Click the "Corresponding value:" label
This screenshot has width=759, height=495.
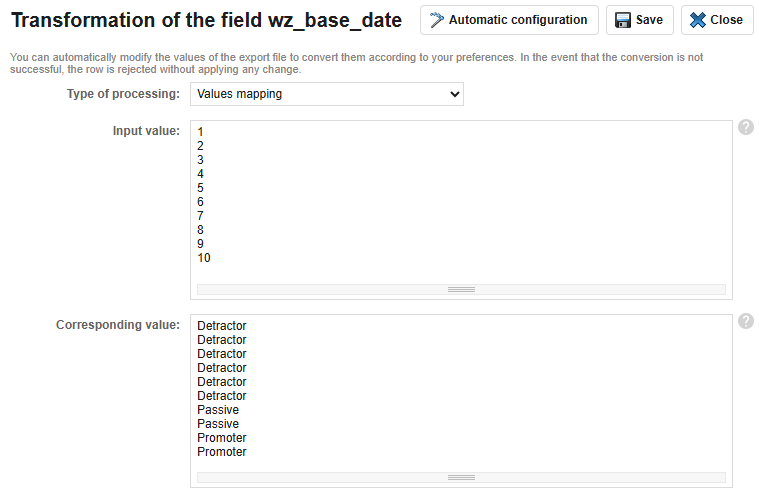tap(118, 325)
